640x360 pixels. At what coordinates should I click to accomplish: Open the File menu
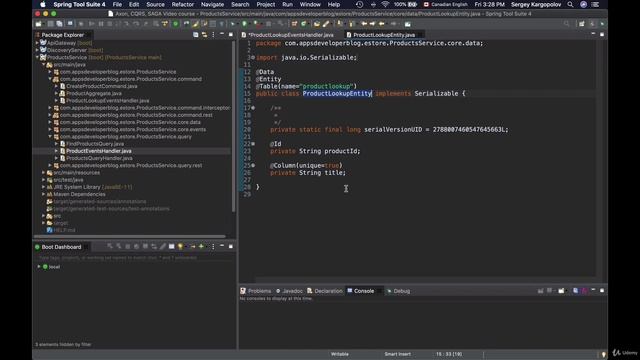[117, 4]
